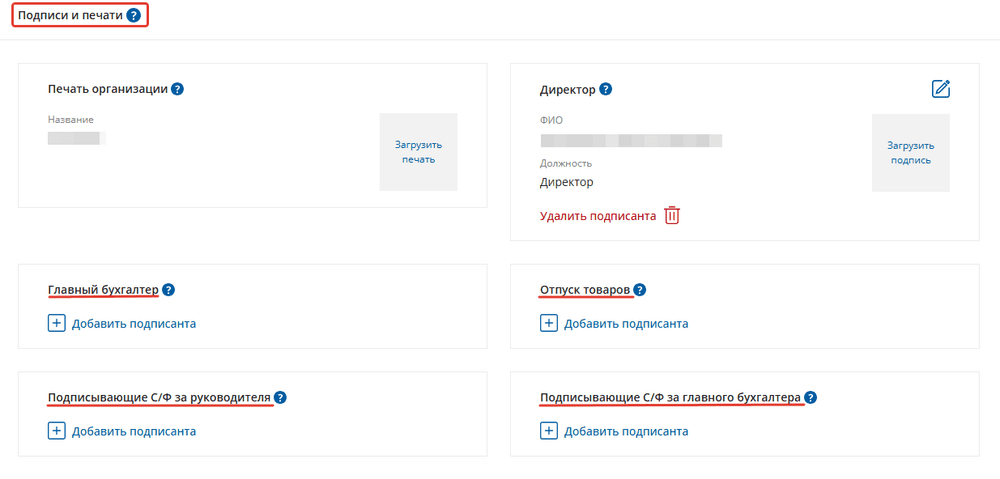Open help tooltip for Печать организации

click(x=177, y=89)
